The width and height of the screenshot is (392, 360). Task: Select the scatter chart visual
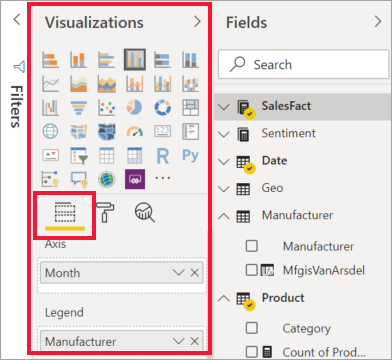tap(107, 108)
